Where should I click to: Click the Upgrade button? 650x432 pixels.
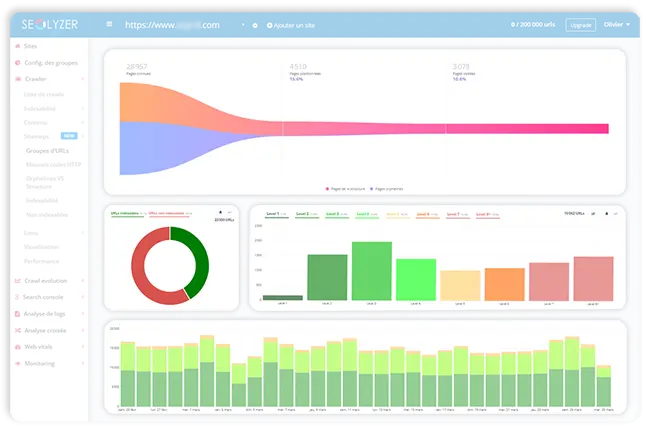pos(580,25)
